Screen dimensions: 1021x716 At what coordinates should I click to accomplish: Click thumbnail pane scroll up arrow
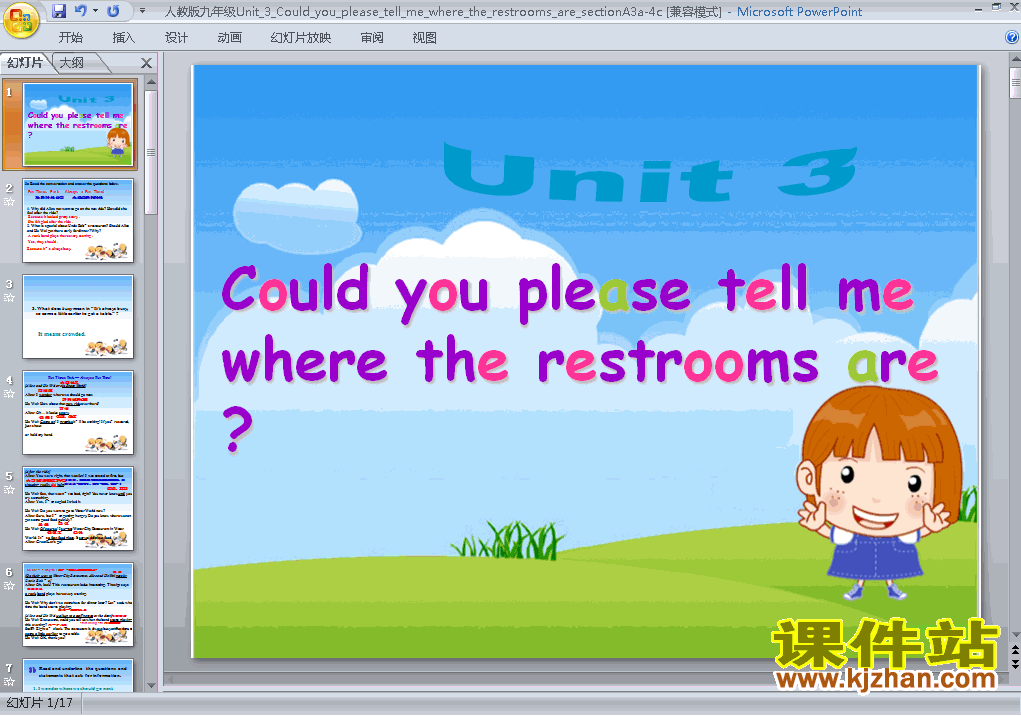[x=151, y=83]
